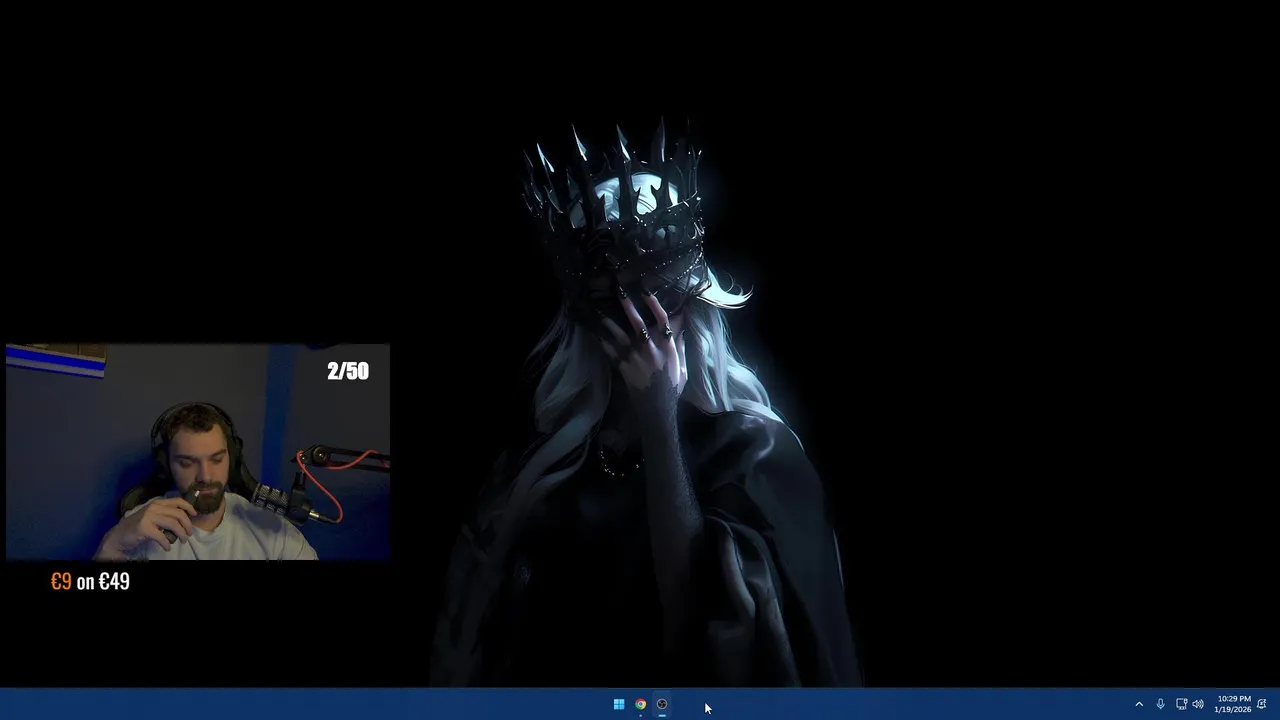Open the Windows Start menu

point(619,704)
